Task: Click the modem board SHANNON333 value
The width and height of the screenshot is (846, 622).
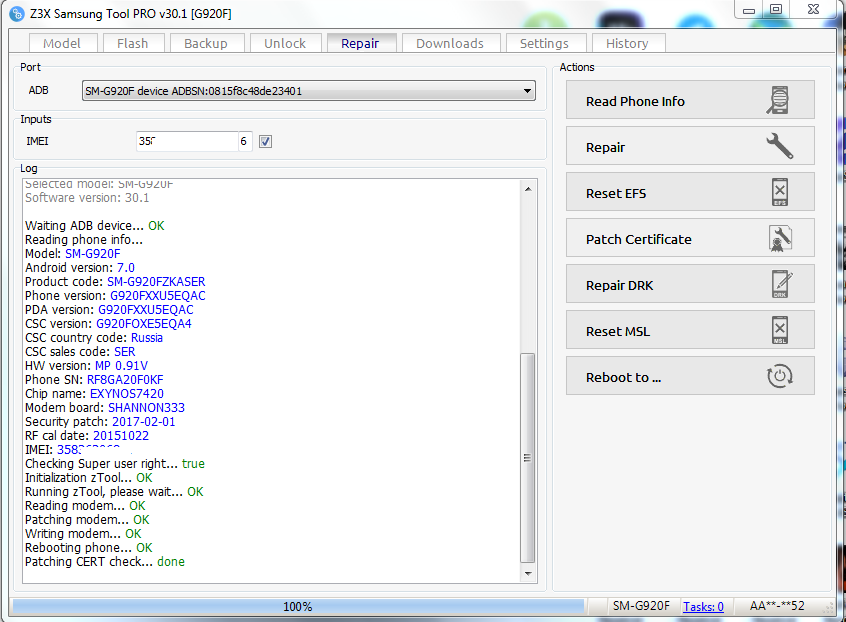Action: pyautogui.click(x=146, y=408)
